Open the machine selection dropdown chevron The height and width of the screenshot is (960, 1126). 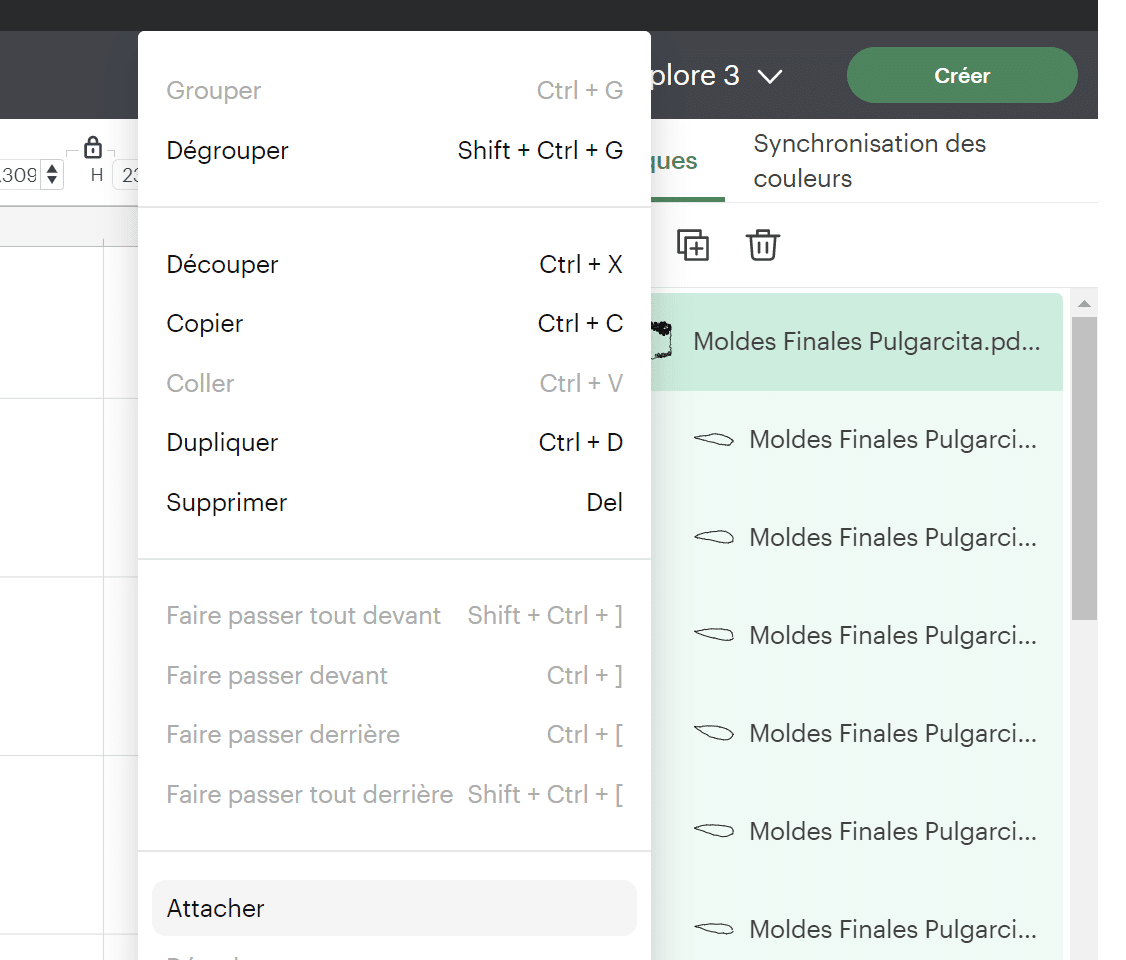[x=770, y=76]
